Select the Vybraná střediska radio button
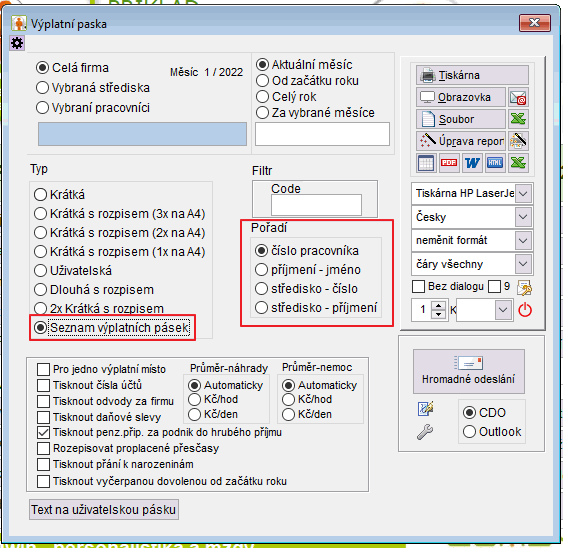563x548 pixels. (x=42, y=88)
